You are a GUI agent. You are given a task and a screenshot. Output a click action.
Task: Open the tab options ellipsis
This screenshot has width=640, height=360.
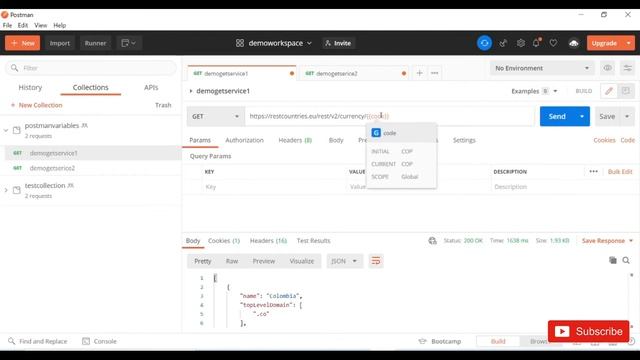(x=434, y=73)
